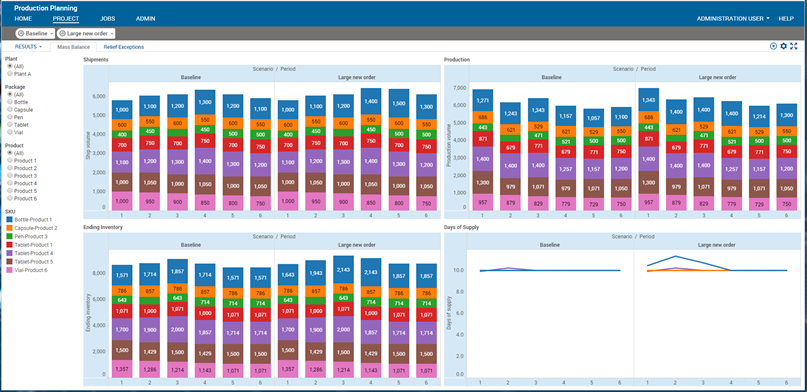Open the JOBS menu
This screenshot has width=807, height=392.
point(108,19)
